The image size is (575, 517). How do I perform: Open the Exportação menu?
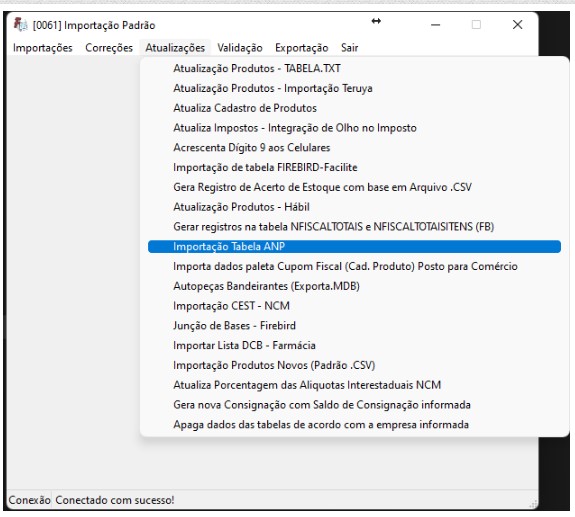coord(301,48)
